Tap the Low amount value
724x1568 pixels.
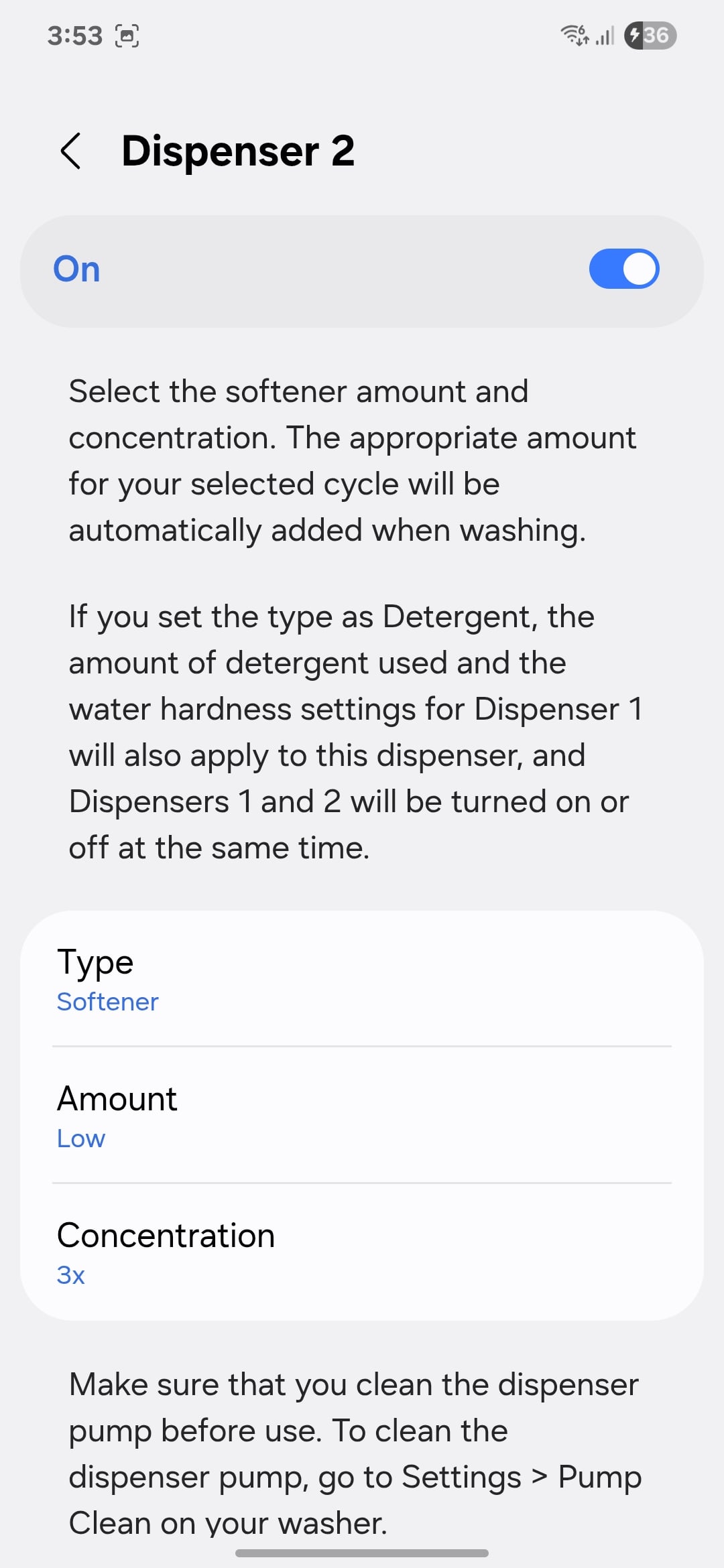pyautogui.click(x=81, y=1138)
